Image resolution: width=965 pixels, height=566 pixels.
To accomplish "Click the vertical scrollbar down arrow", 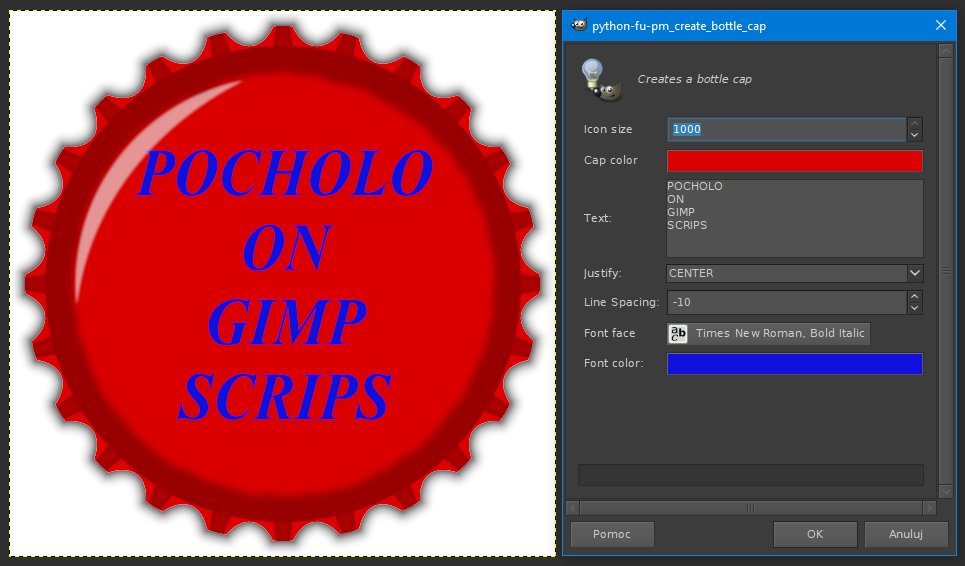I will coord(946,490).
